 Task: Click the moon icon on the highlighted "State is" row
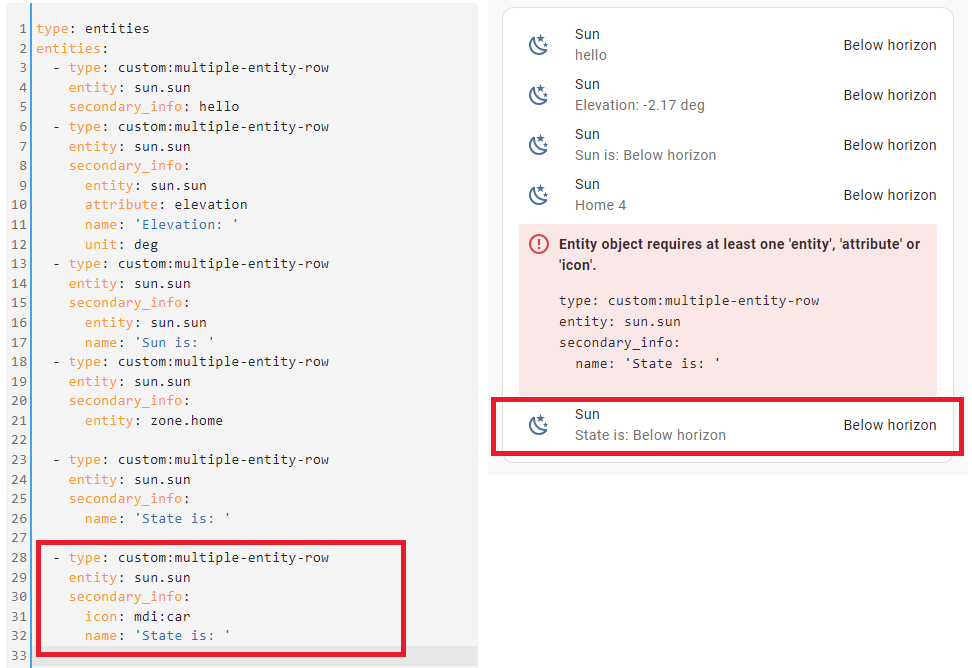[538, 424]
